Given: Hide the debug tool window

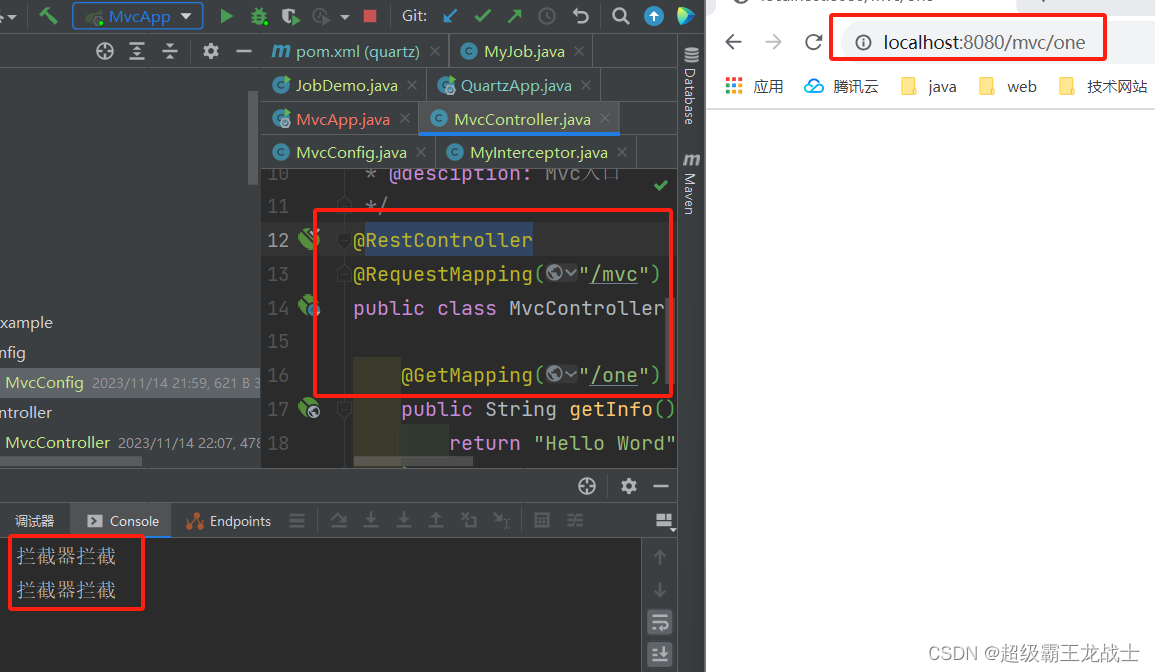Looking at the screenshot, I should pyautogui.click(x=661, y=486).
